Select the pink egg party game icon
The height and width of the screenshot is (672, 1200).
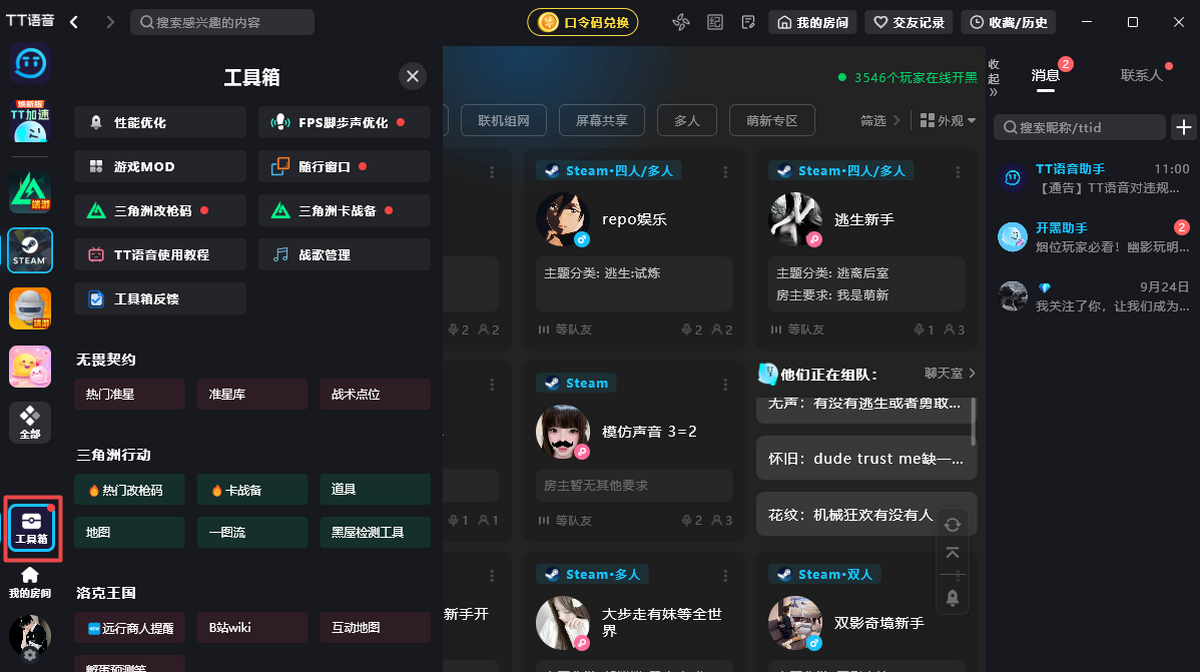tap(30, 366)
